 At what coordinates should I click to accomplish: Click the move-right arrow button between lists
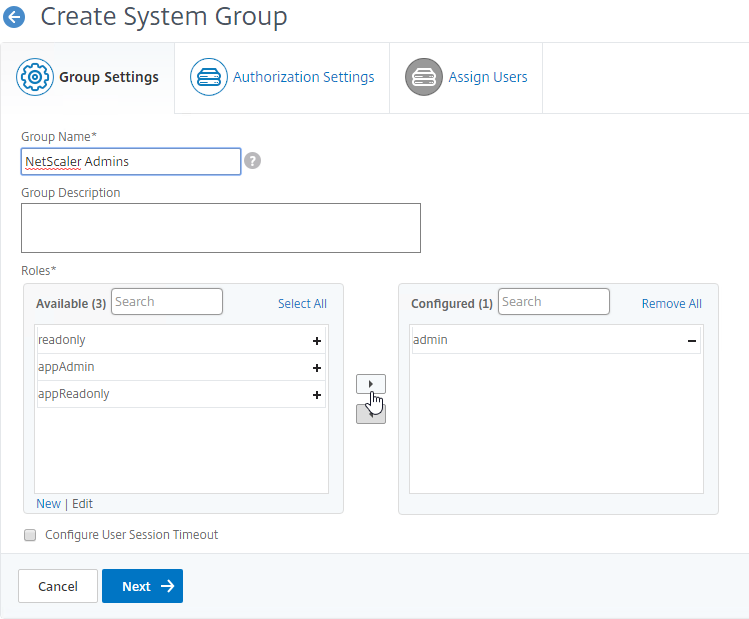370,384
